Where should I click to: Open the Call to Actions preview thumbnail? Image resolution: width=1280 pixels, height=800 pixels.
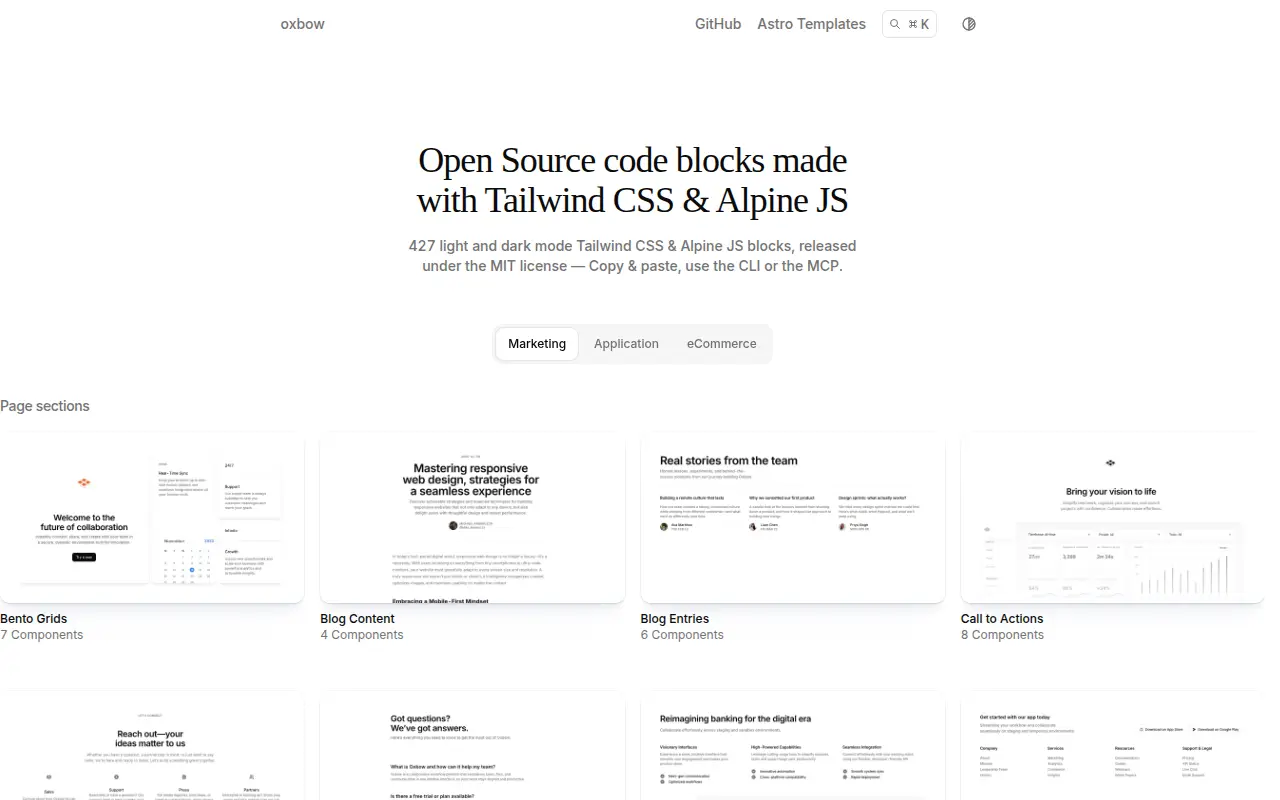tap(1112, 517)
